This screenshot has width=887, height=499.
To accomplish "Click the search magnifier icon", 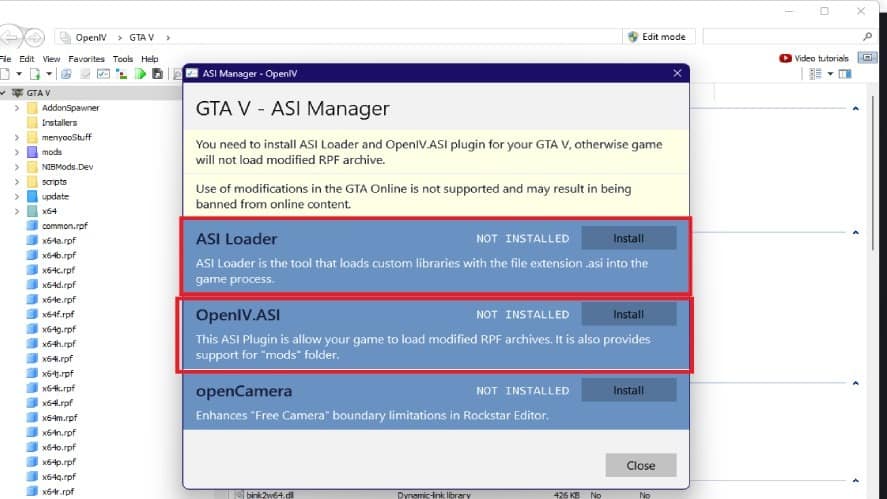I will pyautogui.click(x=868, y=37).
